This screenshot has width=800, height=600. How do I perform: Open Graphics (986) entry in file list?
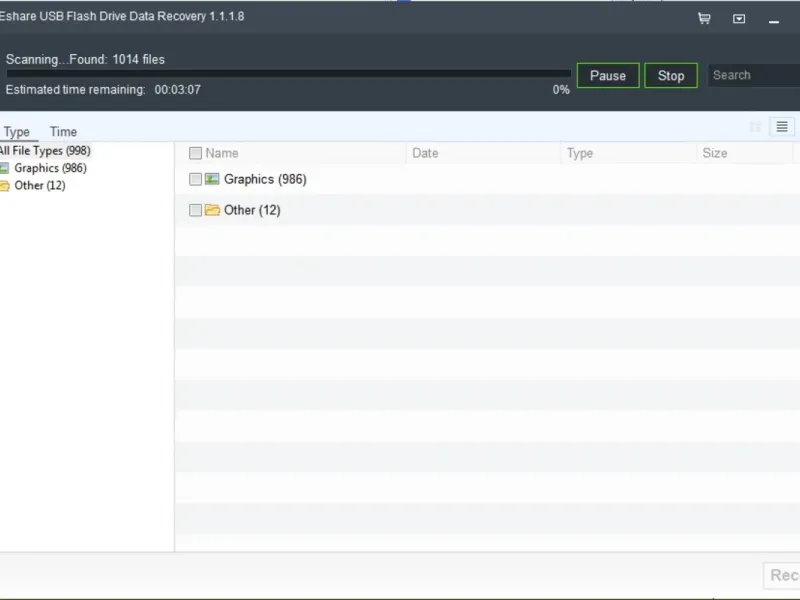[265, 179]
